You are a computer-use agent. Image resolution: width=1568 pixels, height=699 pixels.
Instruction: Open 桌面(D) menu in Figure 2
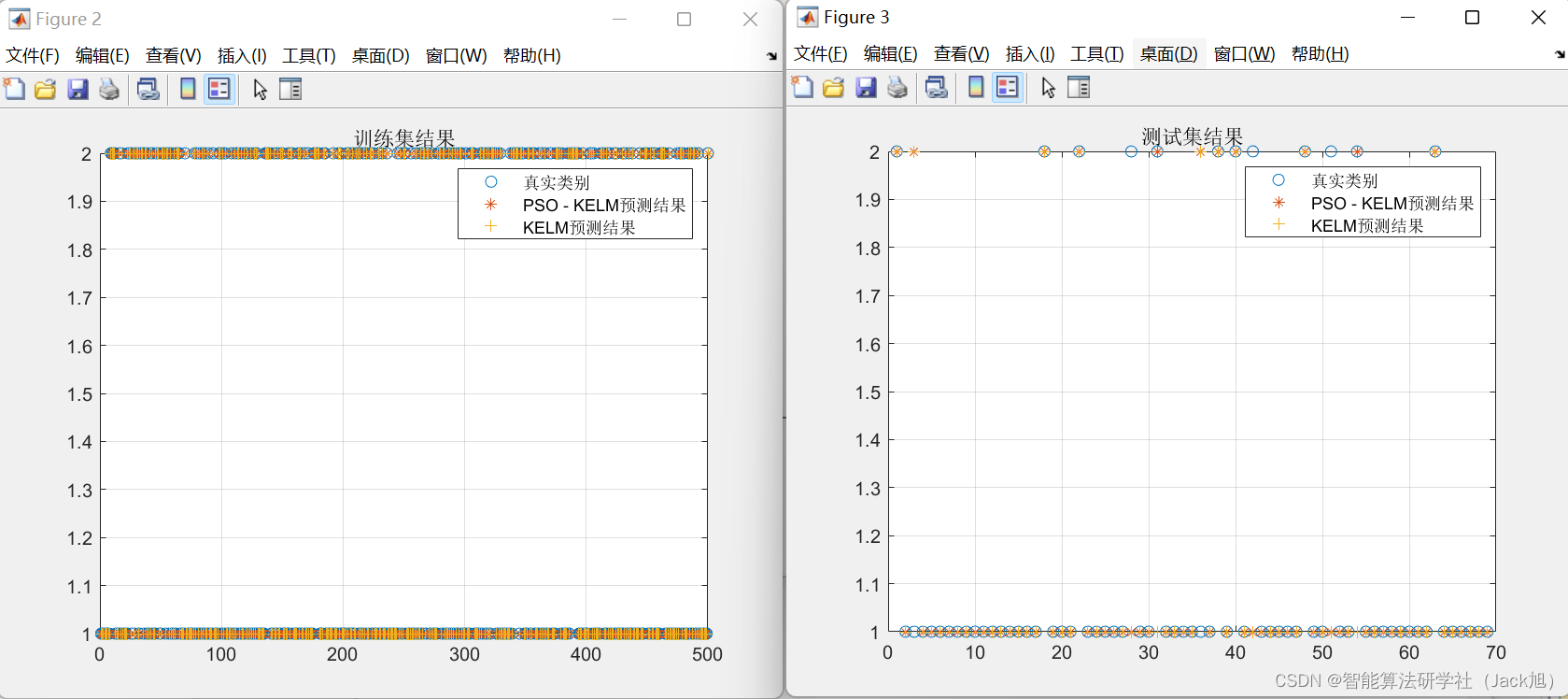click(x=380, y=55)
